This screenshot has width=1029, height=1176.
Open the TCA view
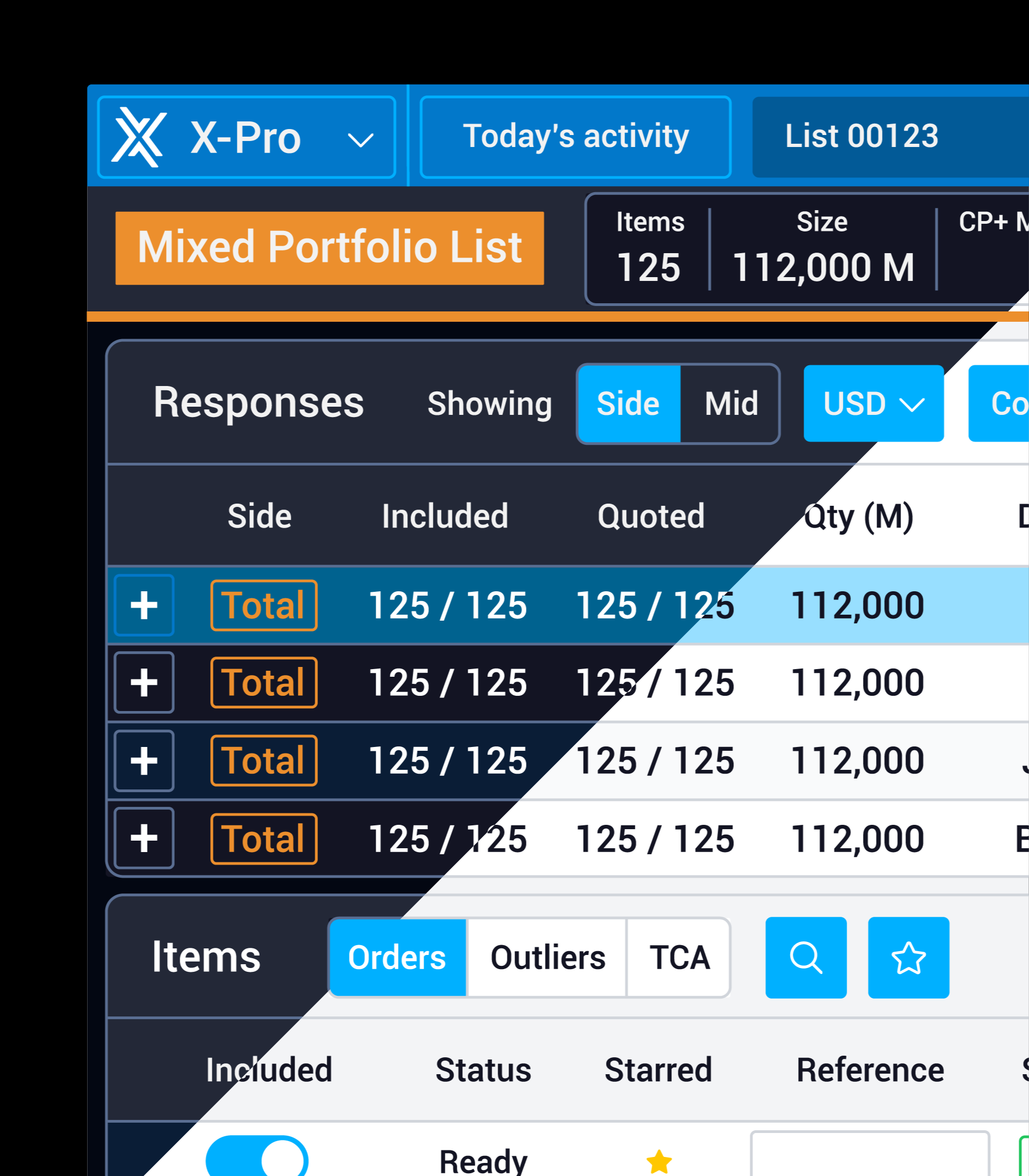click(x=679, y=957)
